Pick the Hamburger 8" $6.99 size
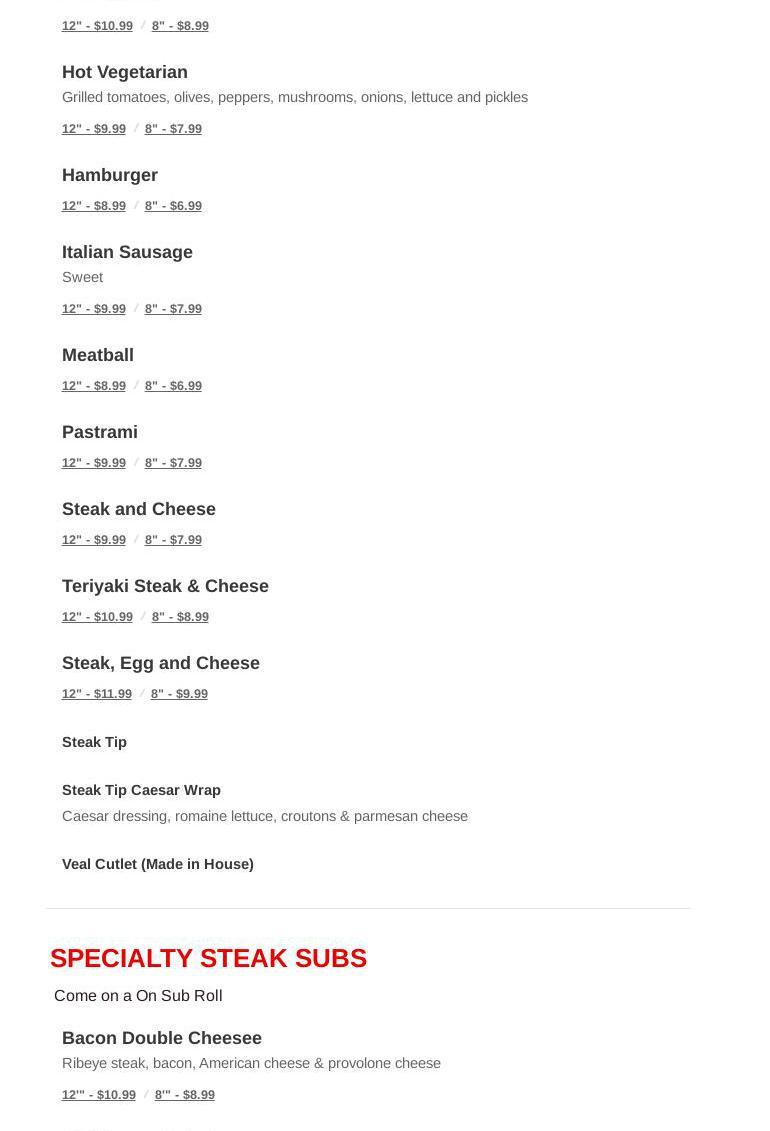770x1131 pixels. [x=173, y=206]
